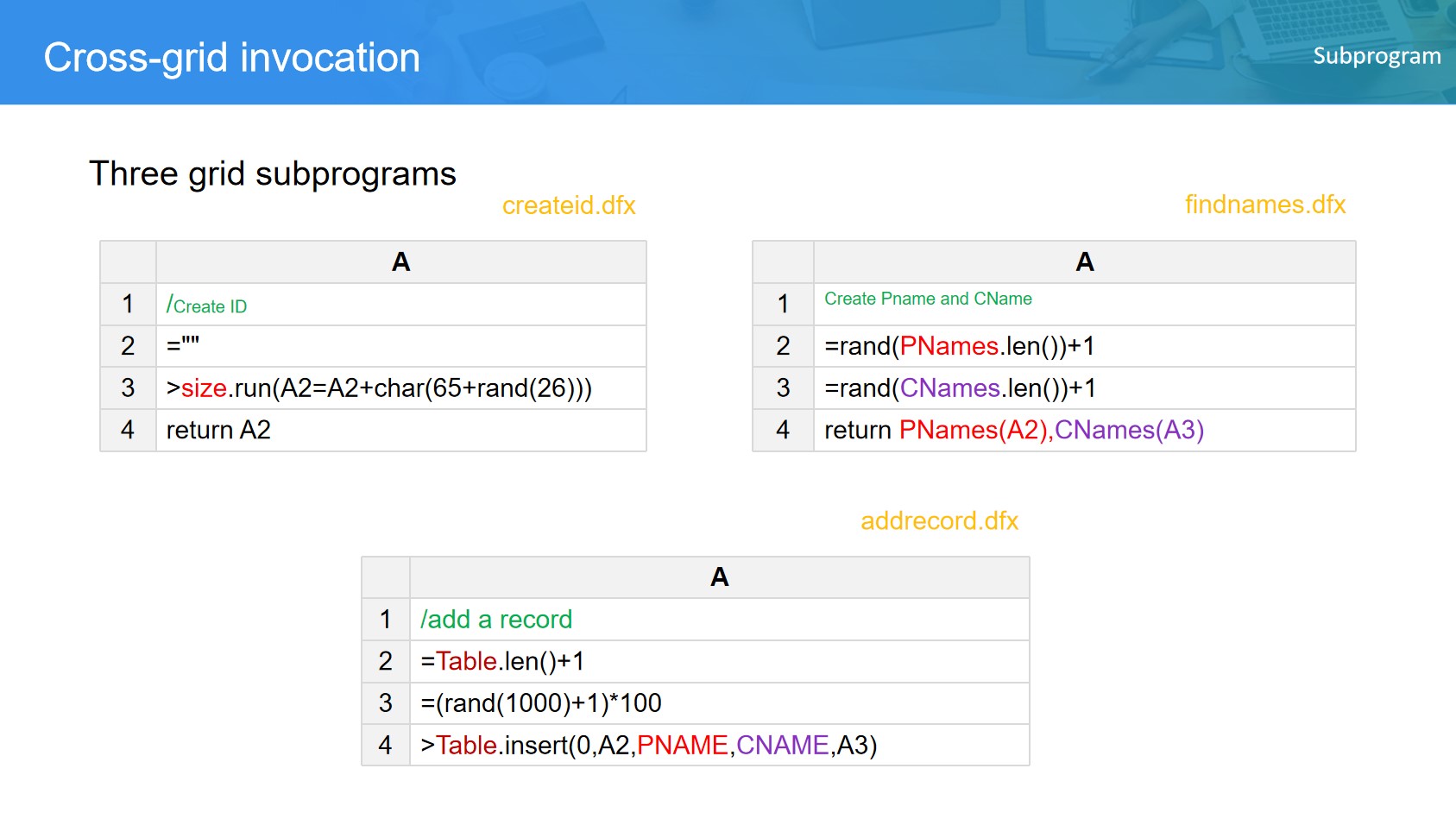Screen dimensions: 1456x819
Task: Click the findnames.dfx file label
Action: tap(1264, 205)
